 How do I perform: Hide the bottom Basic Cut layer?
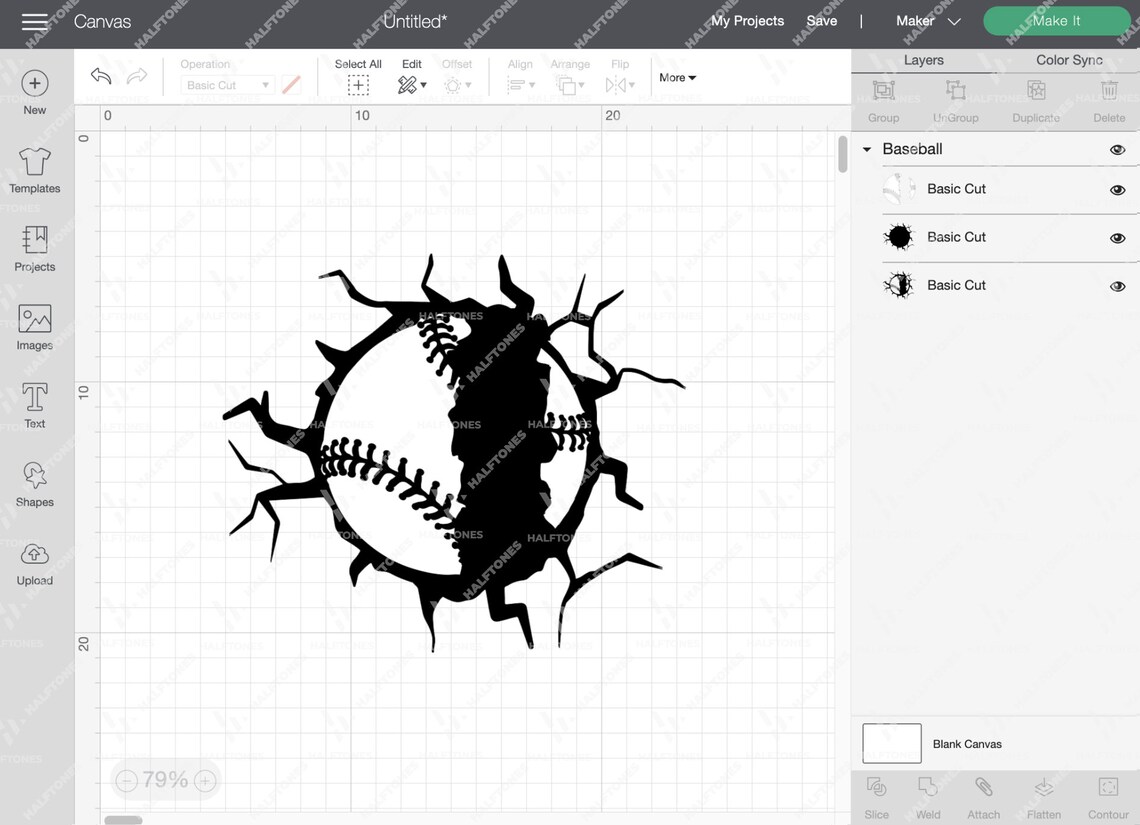click(x=1117, y=285)
